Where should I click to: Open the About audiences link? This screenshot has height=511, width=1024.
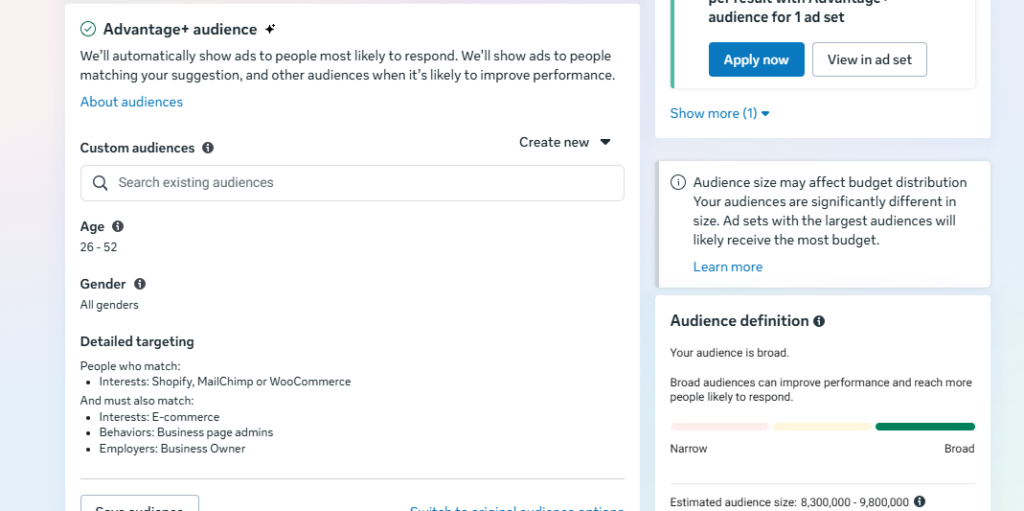pos(131,102)
